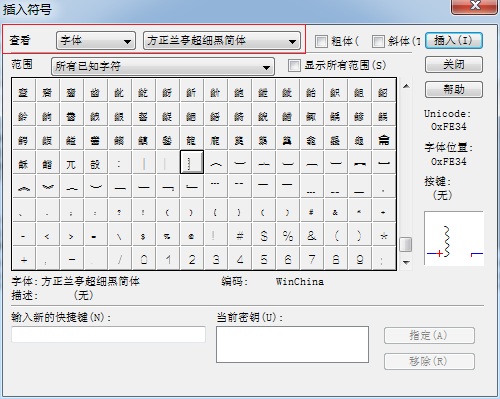The image size is (500, 399).
Task: Pick the less-than sign symbol
Action: coord(47,236)
